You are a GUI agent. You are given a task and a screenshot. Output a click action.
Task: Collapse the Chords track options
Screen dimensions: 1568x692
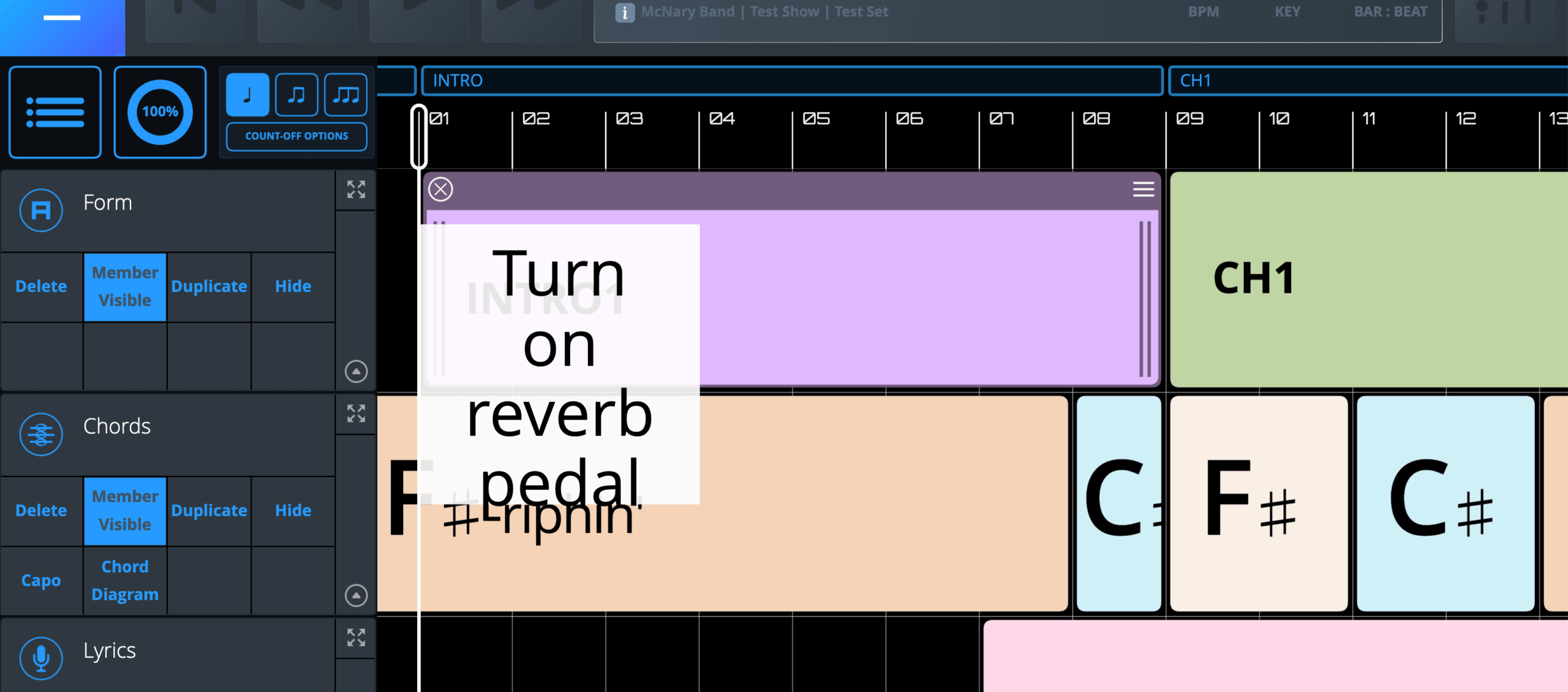tap(356, 595)
